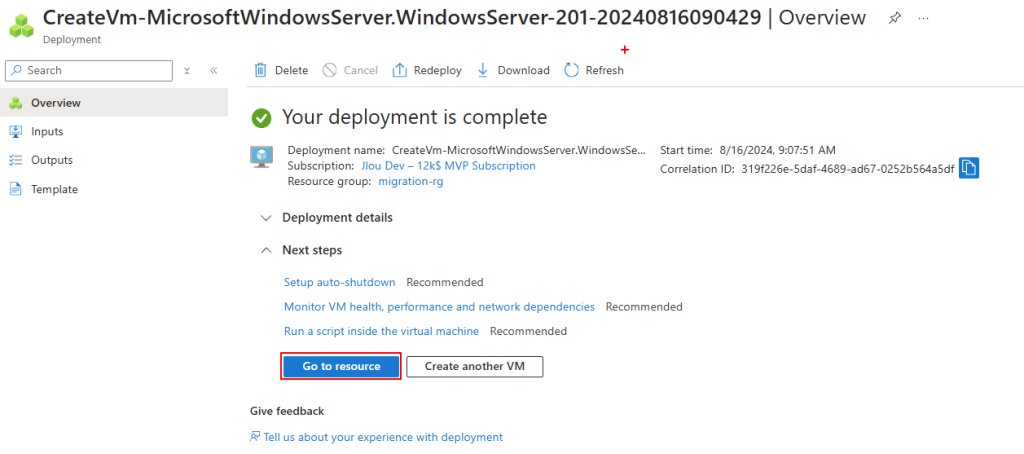Open the more options ellipsis in title

point(922,19)
